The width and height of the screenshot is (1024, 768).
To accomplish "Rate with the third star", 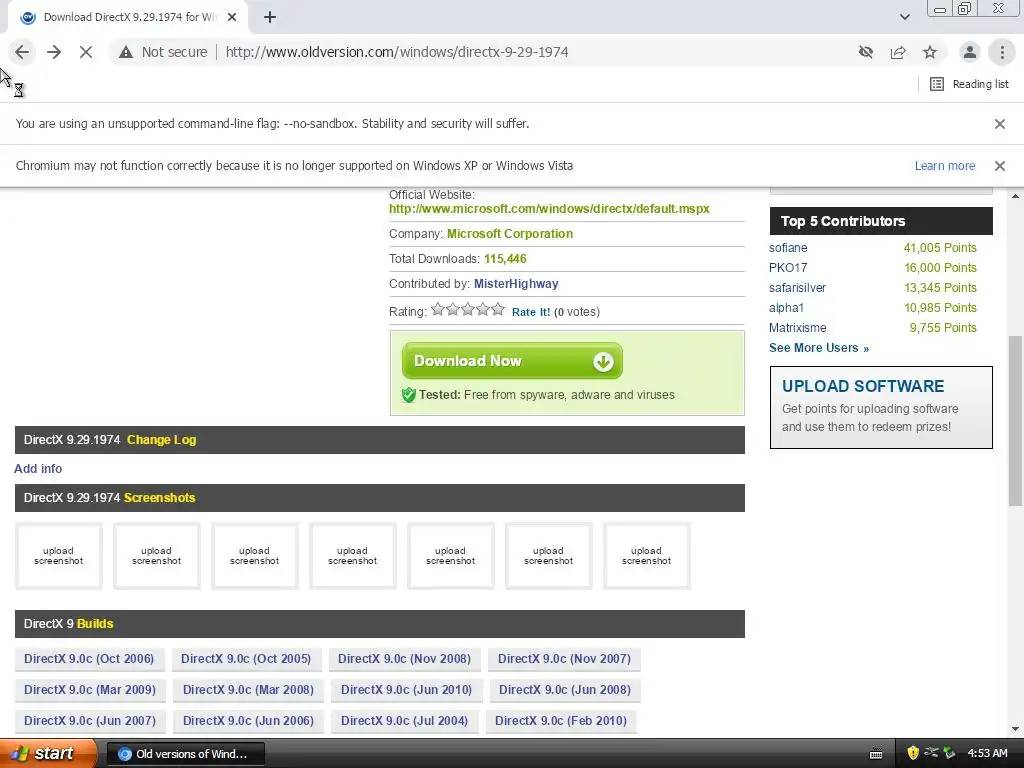I will [468, 310].
